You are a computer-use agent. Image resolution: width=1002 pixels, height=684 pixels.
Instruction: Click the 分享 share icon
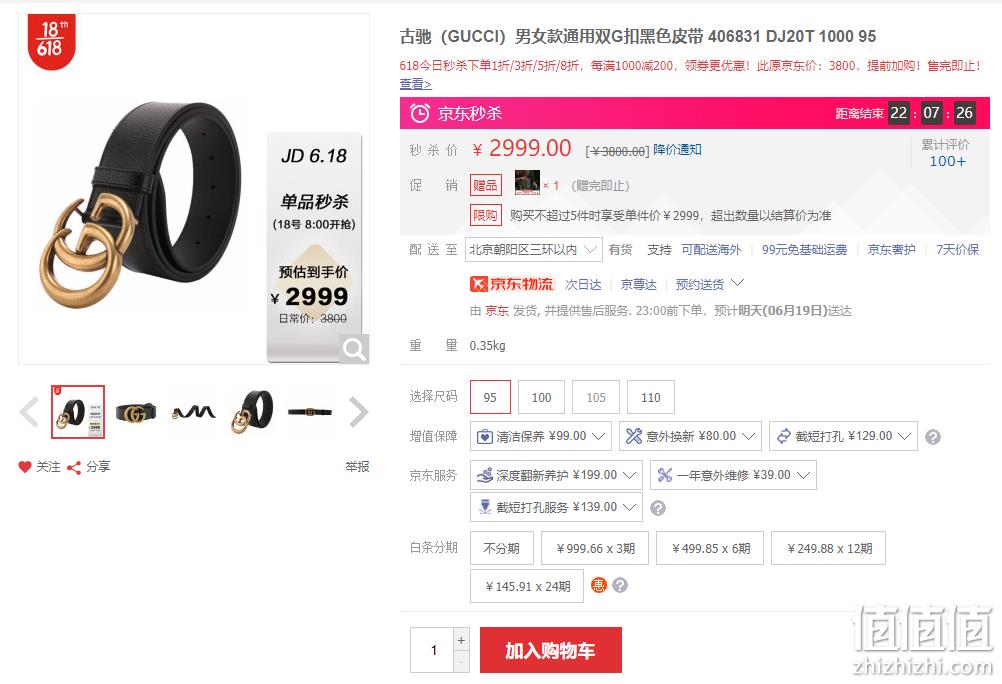[73, 467]
